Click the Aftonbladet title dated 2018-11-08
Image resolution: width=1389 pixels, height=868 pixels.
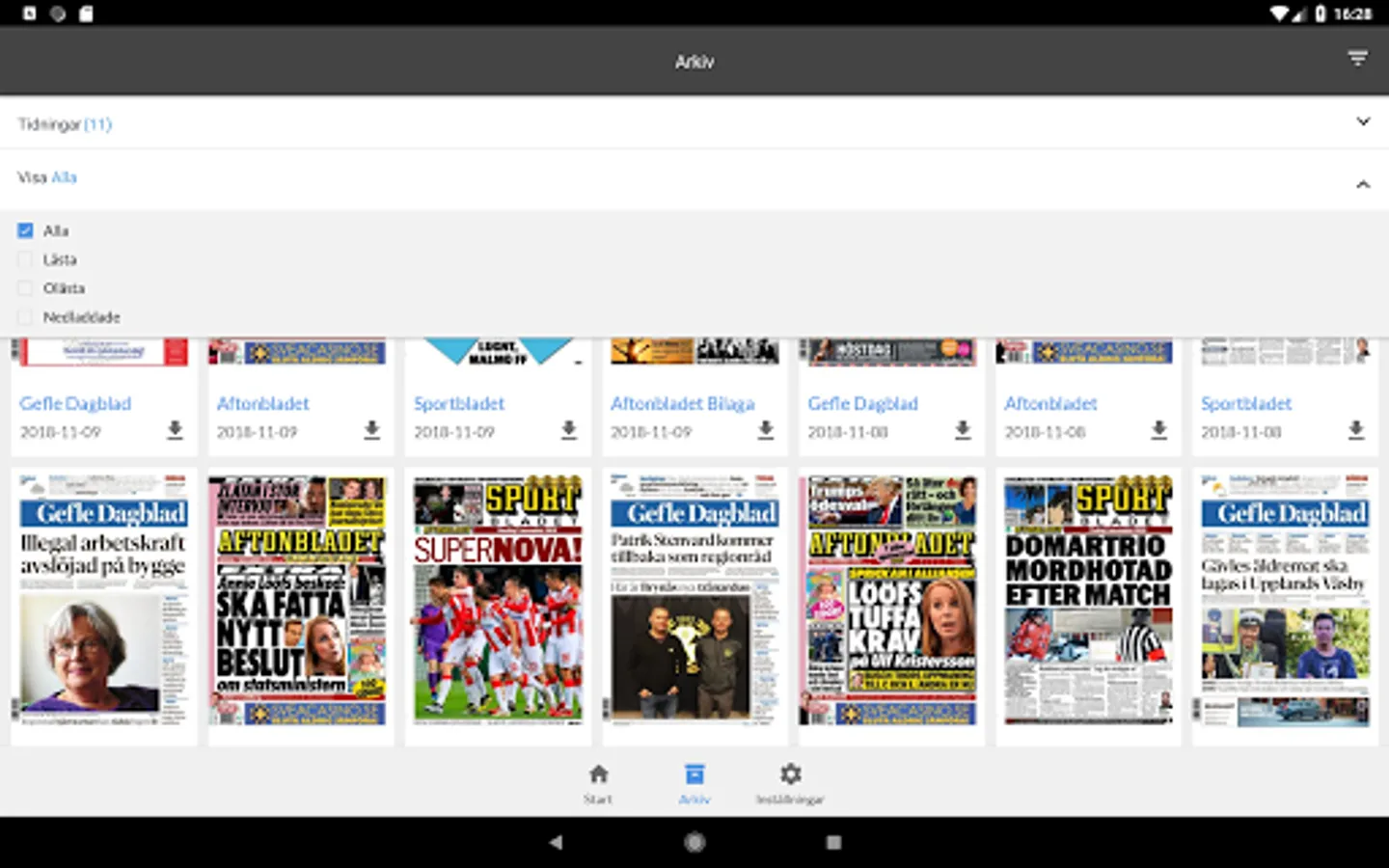[1050, 404]
